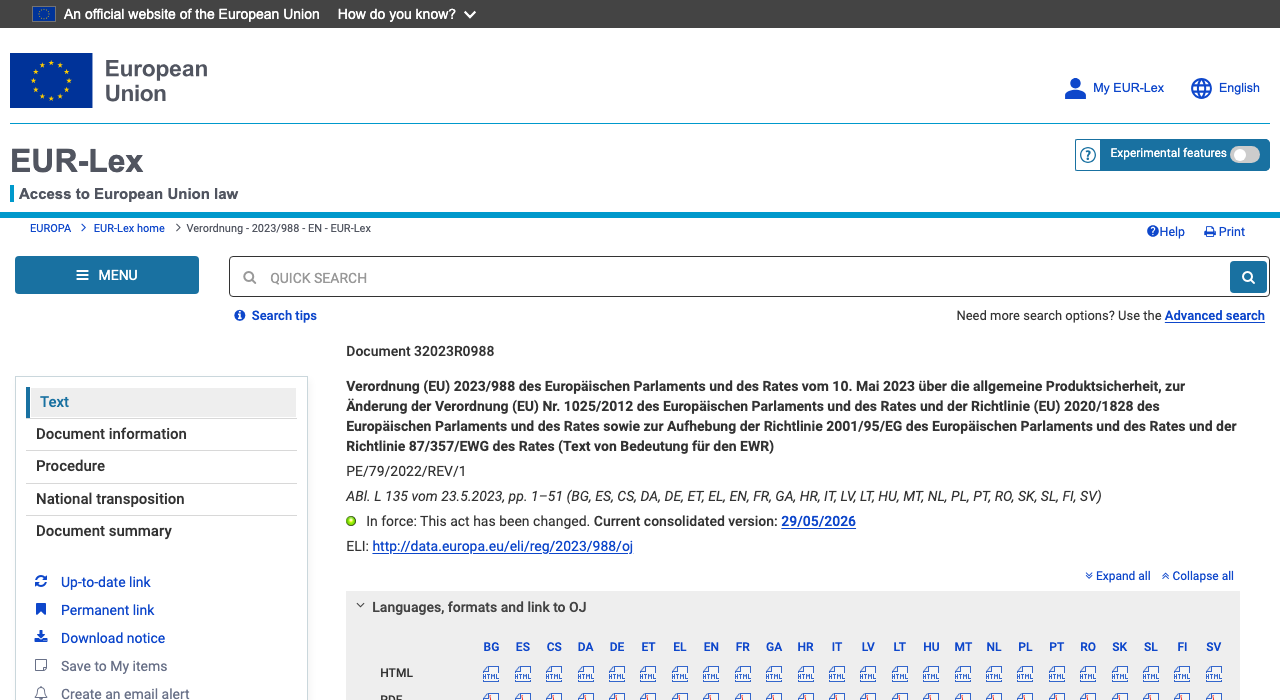1280x700 pixels.
Task: Go to EUR-Lex home breadcrumb
Action: tap(129, 228)
